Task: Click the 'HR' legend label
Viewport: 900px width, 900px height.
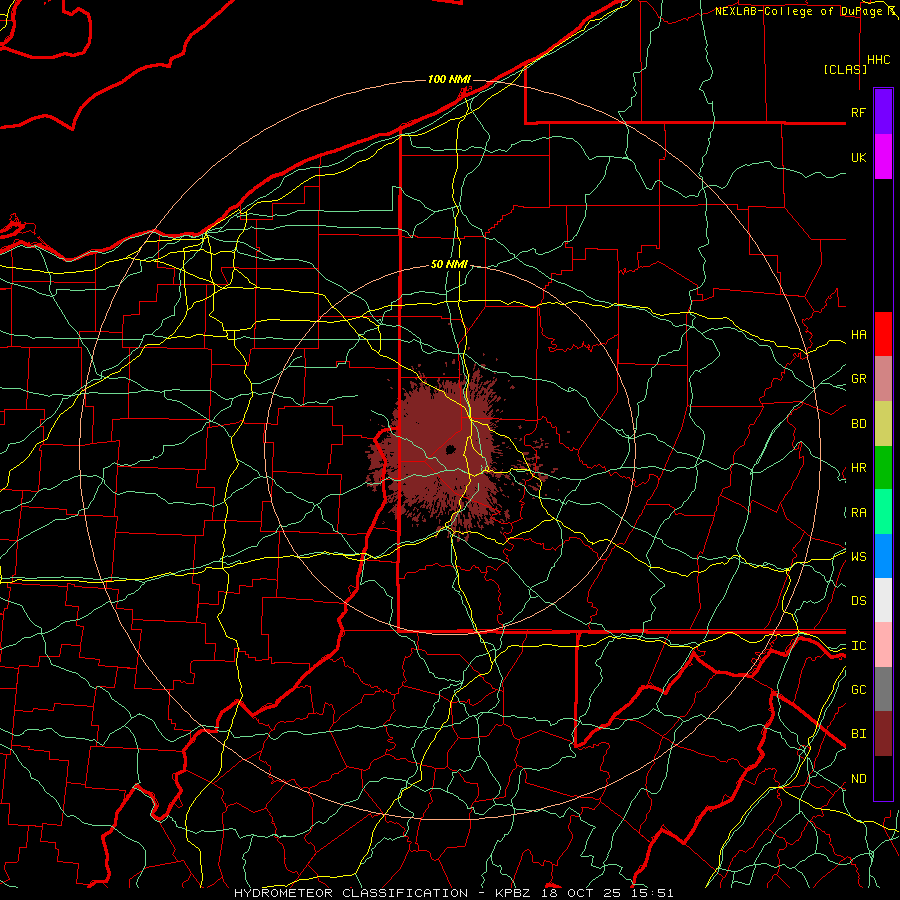Action: (x=859, y=468)
